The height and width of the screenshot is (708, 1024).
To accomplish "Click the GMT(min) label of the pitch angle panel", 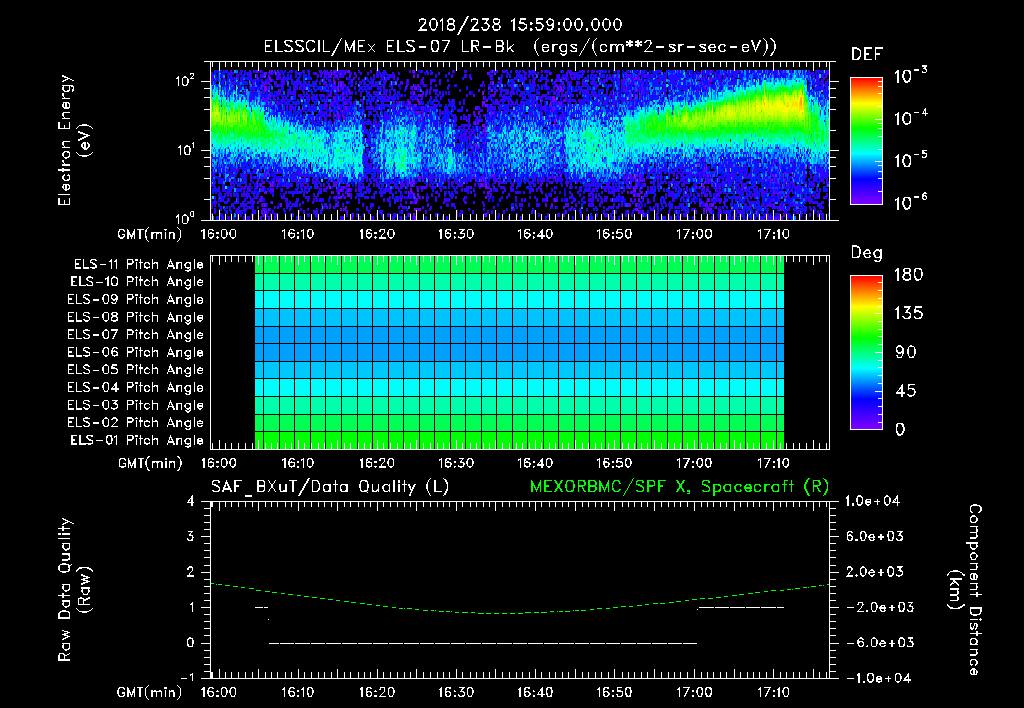I will point(150,463).
